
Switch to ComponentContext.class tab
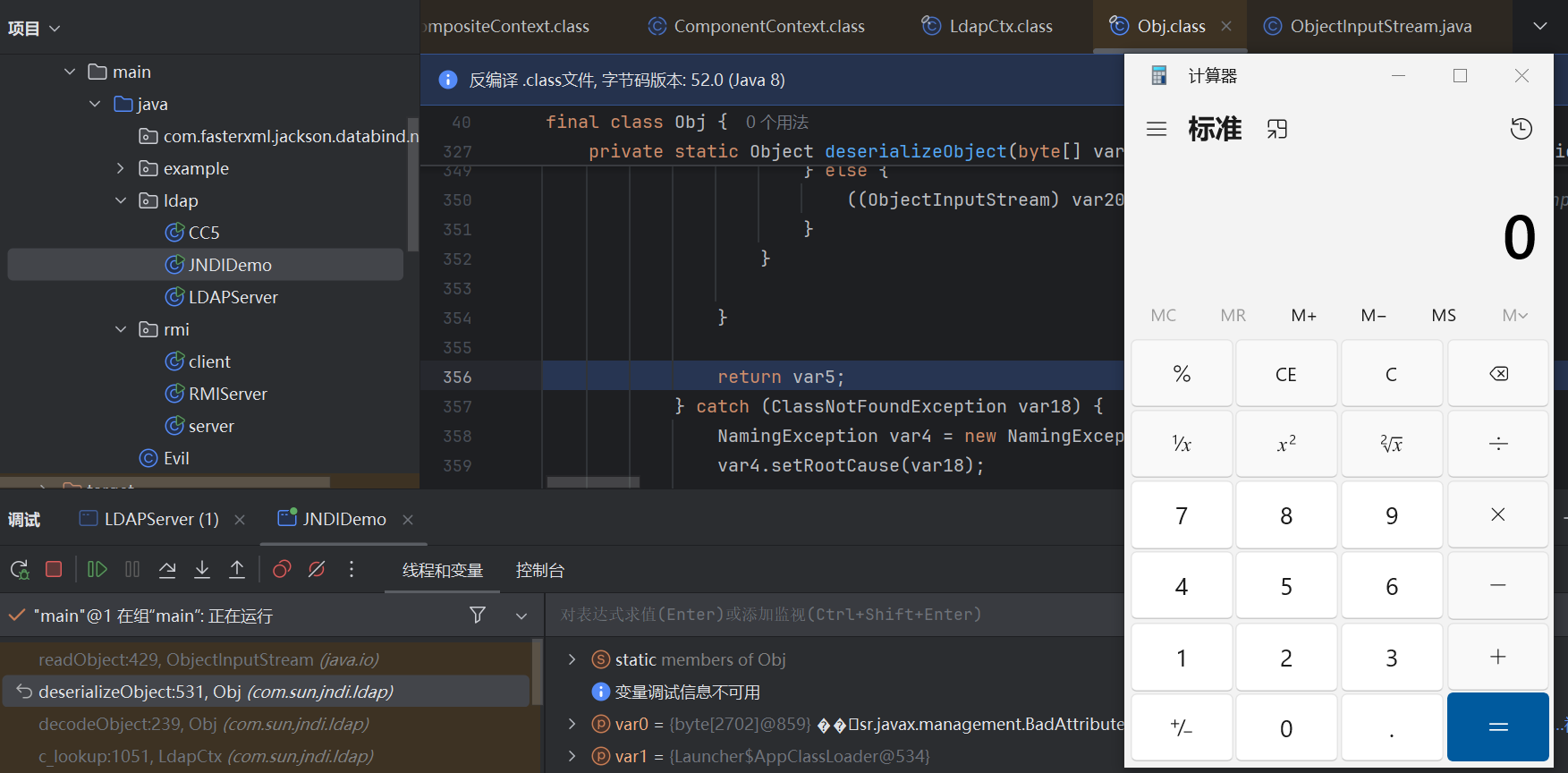[x=757, y=27]
